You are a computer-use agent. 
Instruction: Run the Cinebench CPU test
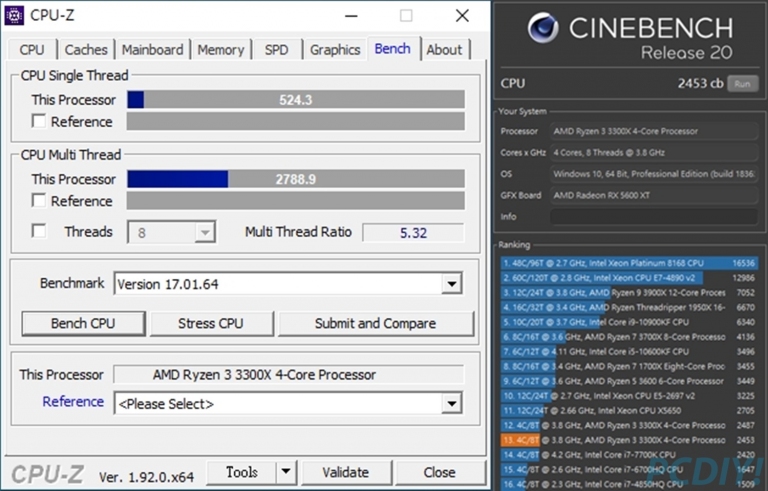tap(742, 84)
